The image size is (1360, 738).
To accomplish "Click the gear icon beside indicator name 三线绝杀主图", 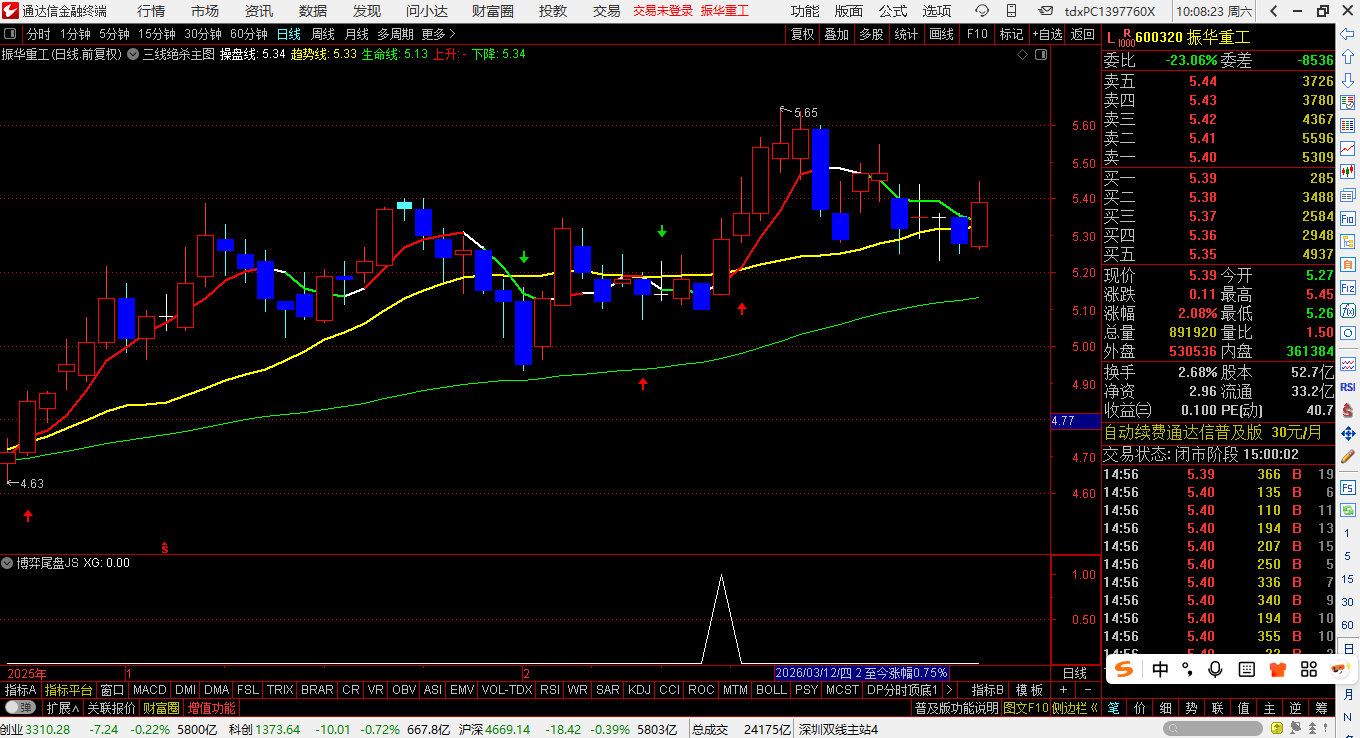I will [x=133, y=54].
